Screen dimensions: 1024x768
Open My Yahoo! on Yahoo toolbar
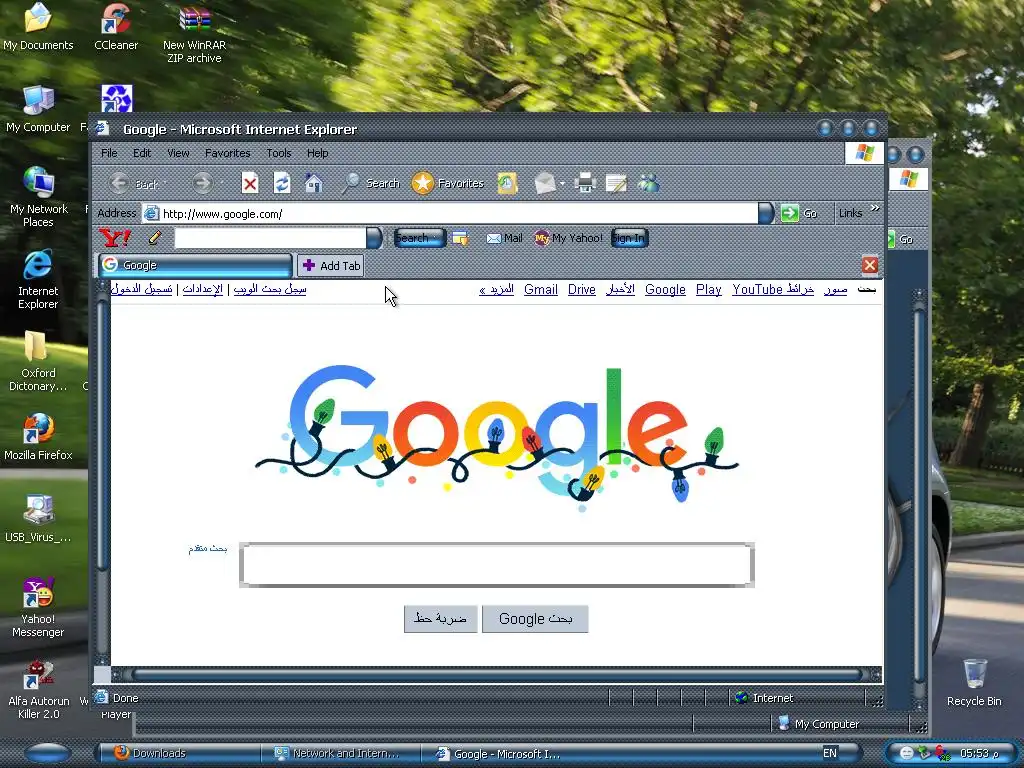pyautogui.click(x=568, y=238)
